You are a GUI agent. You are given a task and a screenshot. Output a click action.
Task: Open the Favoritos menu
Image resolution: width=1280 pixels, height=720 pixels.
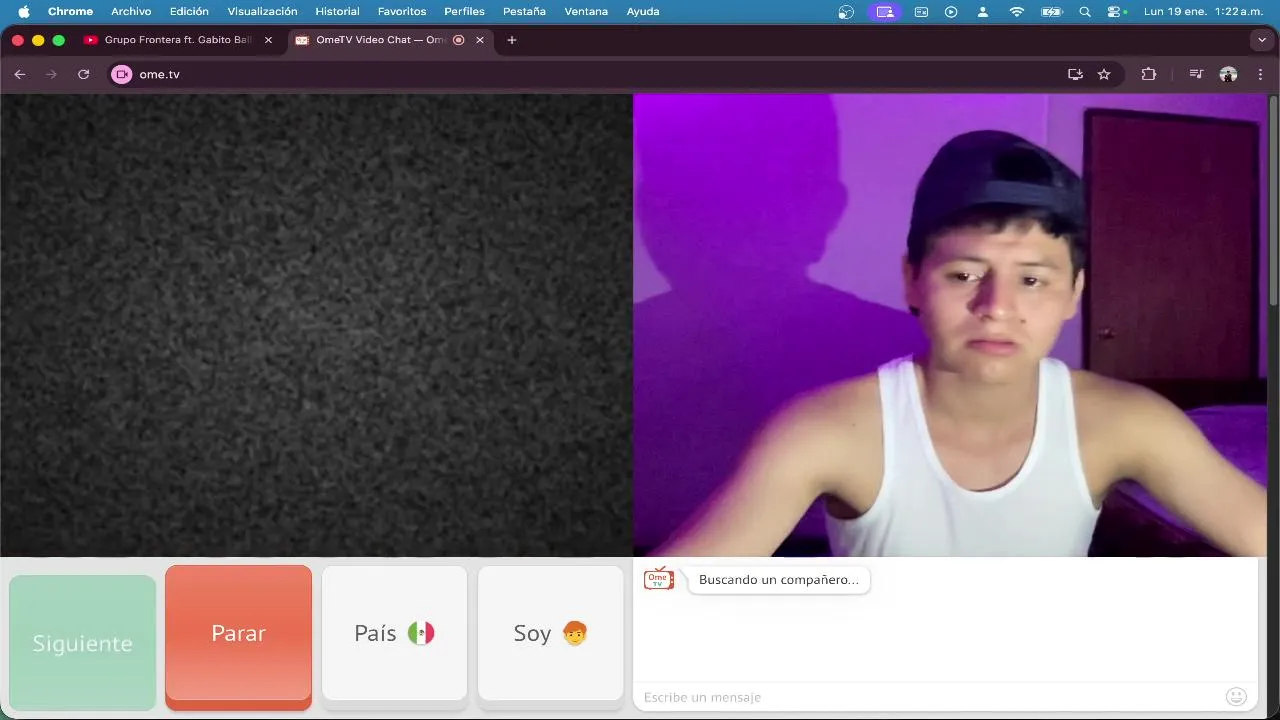click(x=402, y=11)
